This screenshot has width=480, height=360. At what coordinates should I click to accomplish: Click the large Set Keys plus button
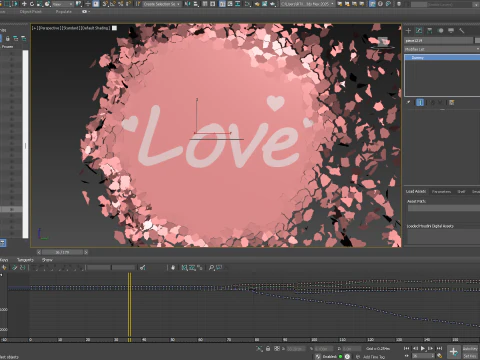(x=453, y=351)
